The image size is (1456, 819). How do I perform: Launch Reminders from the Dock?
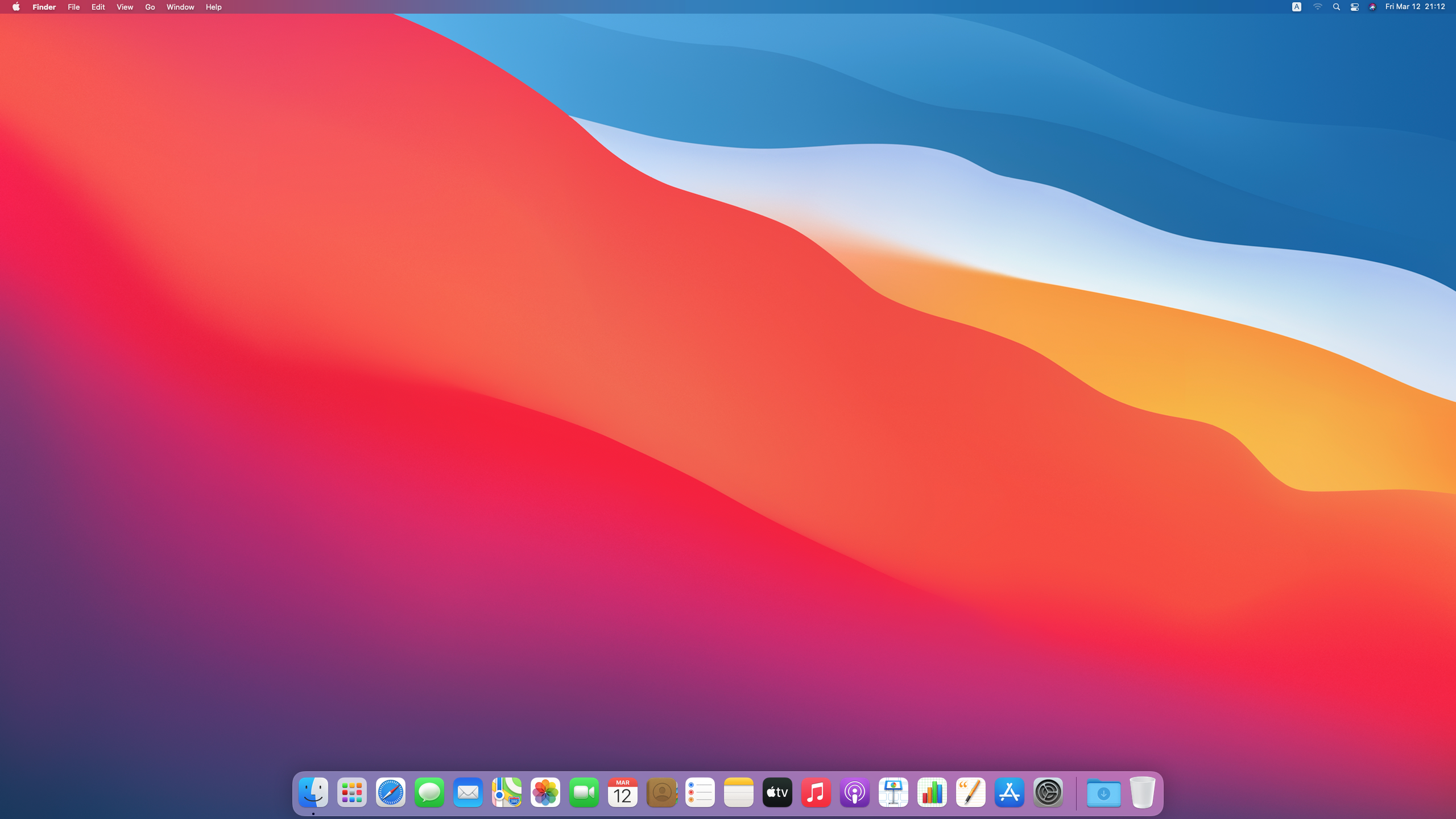click(x=700, y=792)
